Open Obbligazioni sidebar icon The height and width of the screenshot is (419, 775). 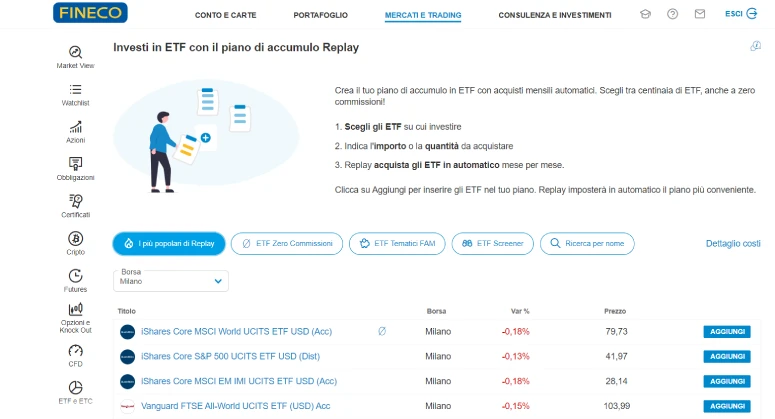(x=75, y=164)
